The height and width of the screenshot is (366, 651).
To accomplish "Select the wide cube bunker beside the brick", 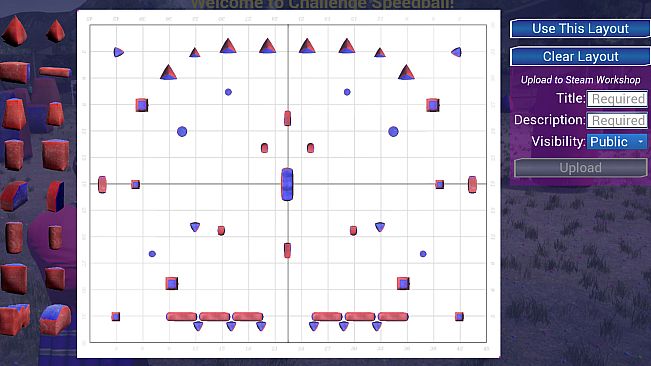I will (55, 155).
